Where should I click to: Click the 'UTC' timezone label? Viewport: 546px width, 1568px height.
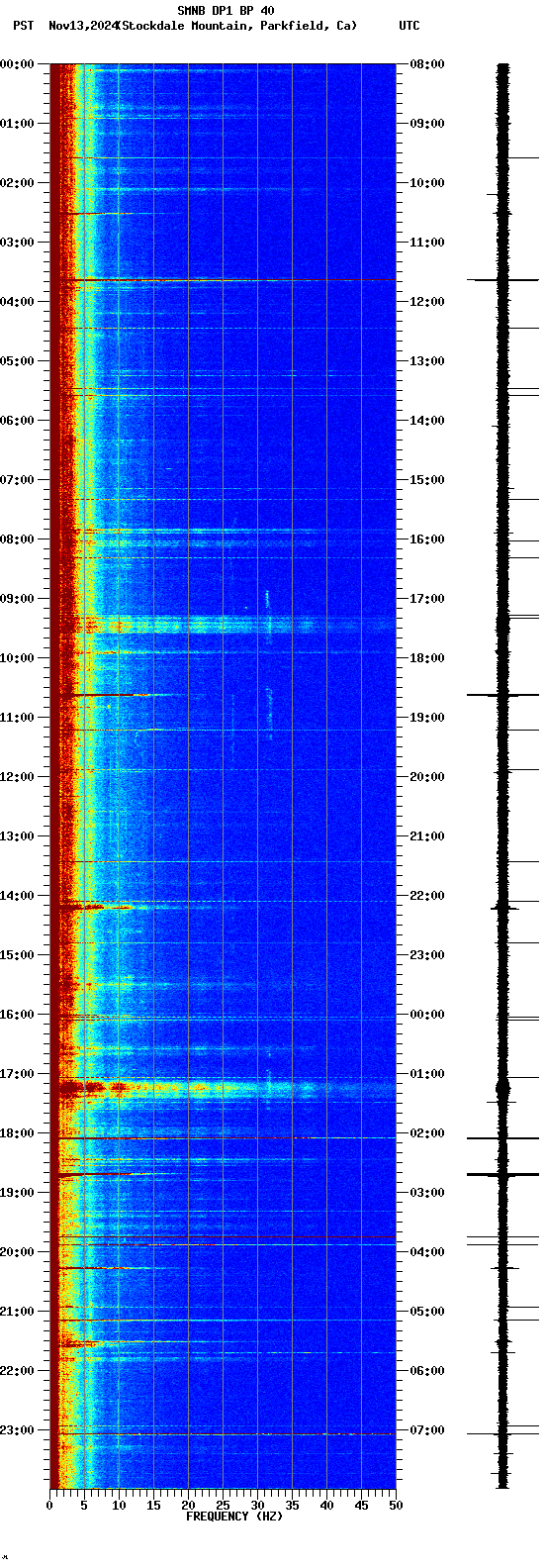[x=409, y=26]
